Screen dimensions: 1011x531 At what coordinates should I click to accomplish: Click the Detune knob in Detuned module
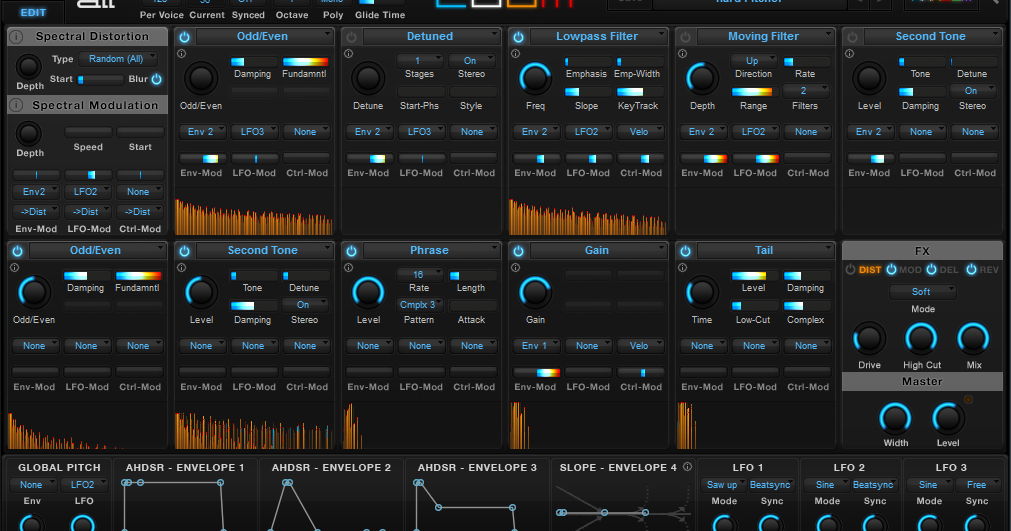(368, 79)
